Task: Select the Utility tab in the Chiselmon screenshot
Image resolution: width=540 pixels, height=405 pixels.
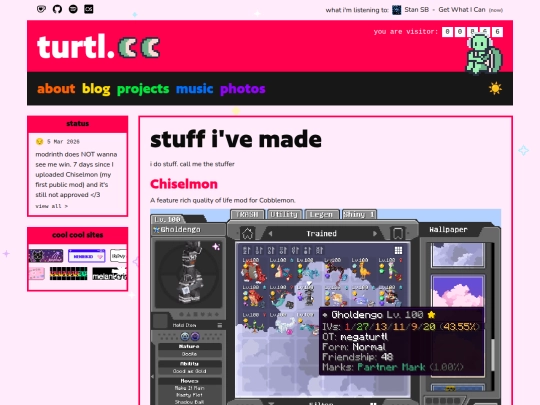Action: click(x=284, y=214)
